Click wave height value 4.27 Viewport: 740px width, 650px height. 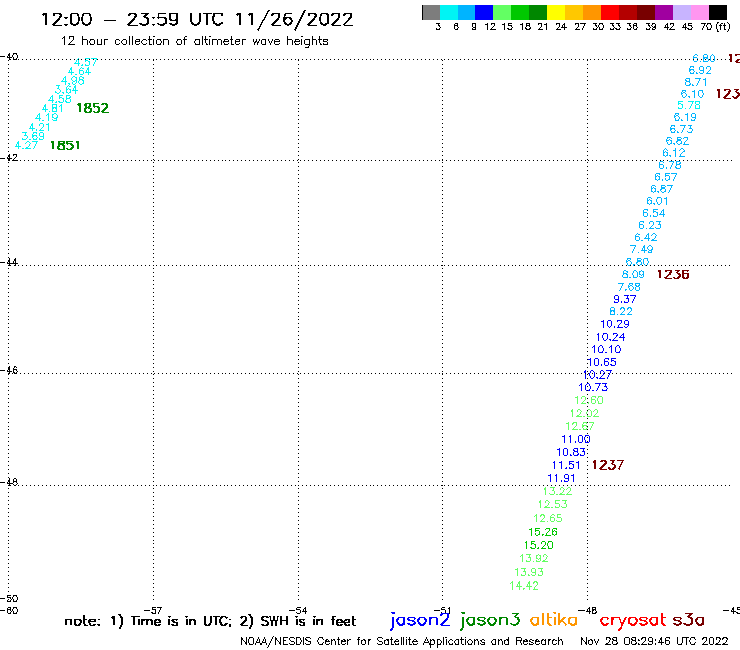[26, 145]
